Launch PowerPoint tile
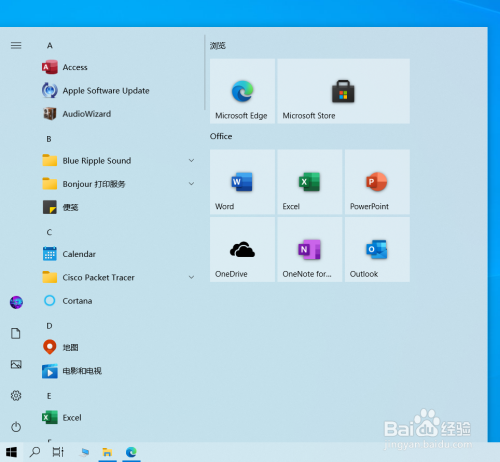Viewport: 500px width, 462px height. point(377,182)
